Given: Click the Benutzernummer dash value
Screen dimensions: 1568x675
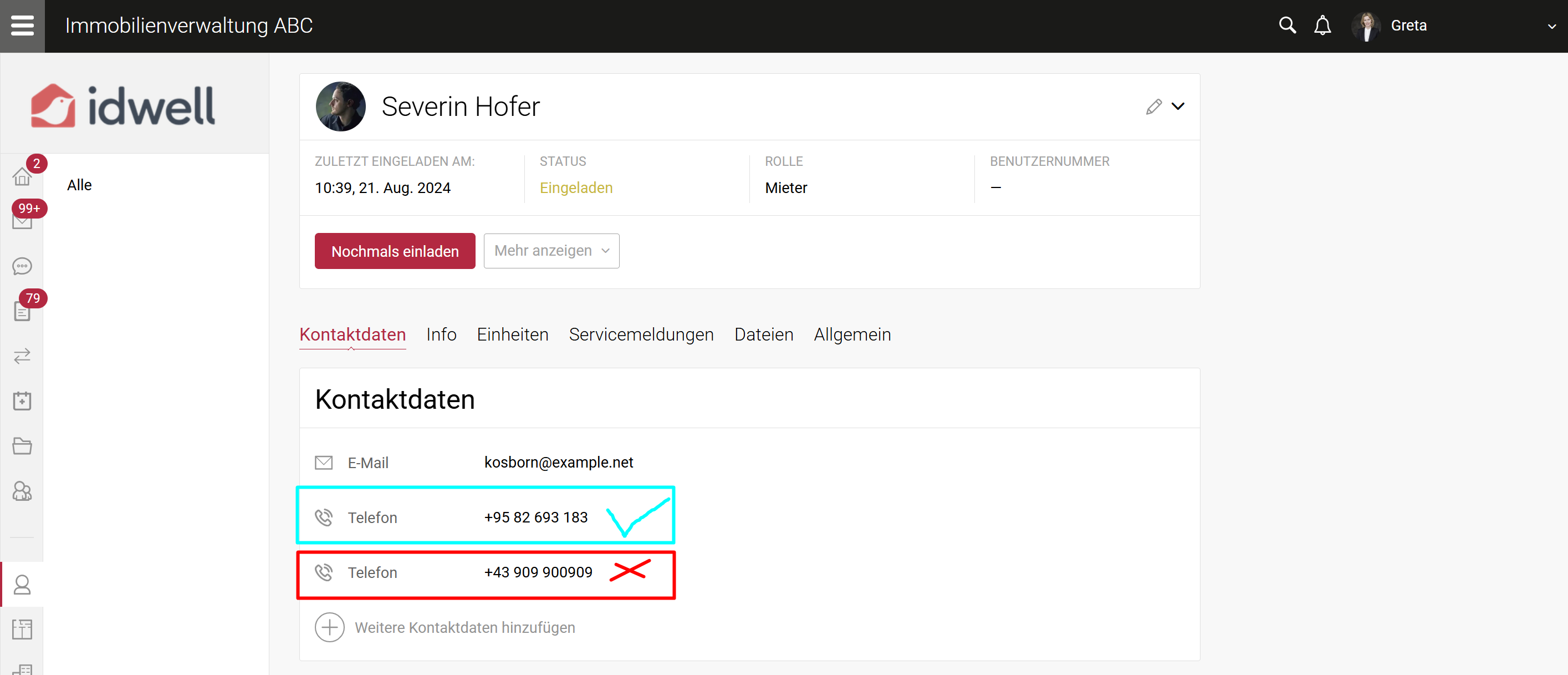Looking at the screenshot, I should point(996,187).
